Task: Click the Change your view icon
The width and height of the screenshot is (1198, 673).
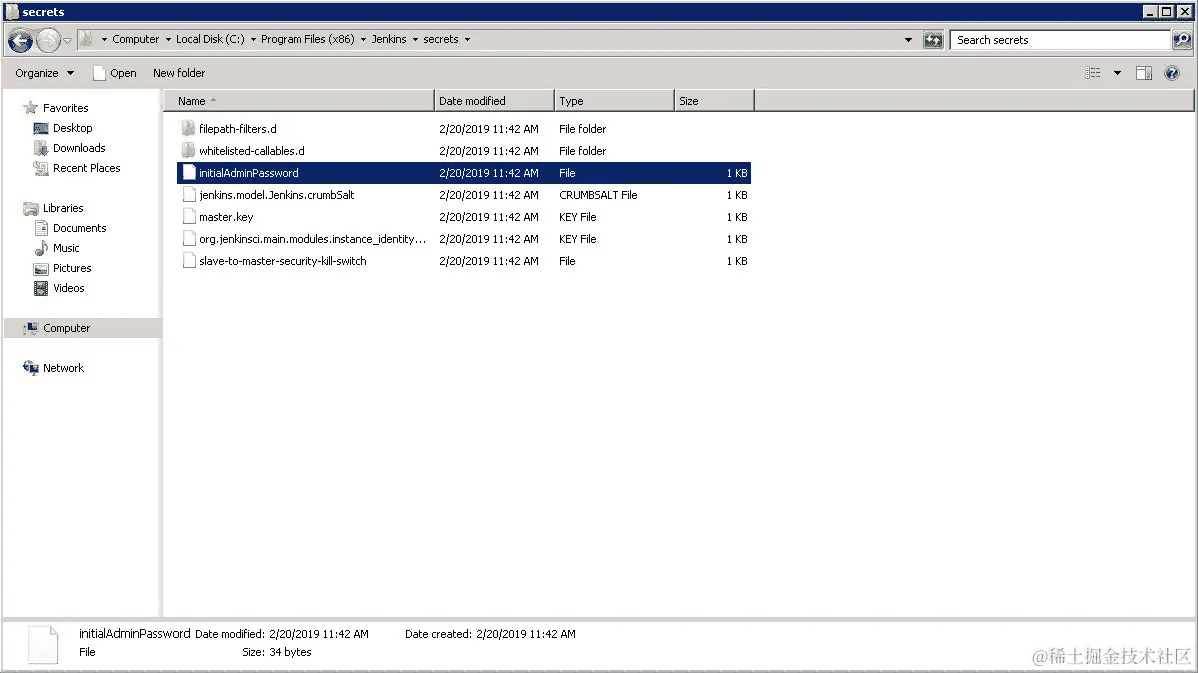Action: tap(1093, 73)
